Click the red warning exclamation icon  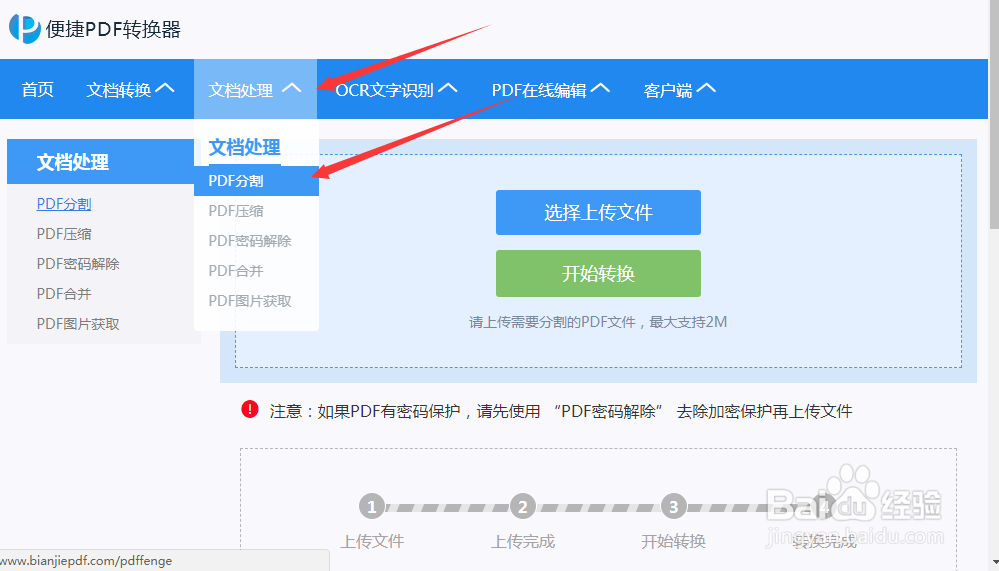[x=250, y=409]
